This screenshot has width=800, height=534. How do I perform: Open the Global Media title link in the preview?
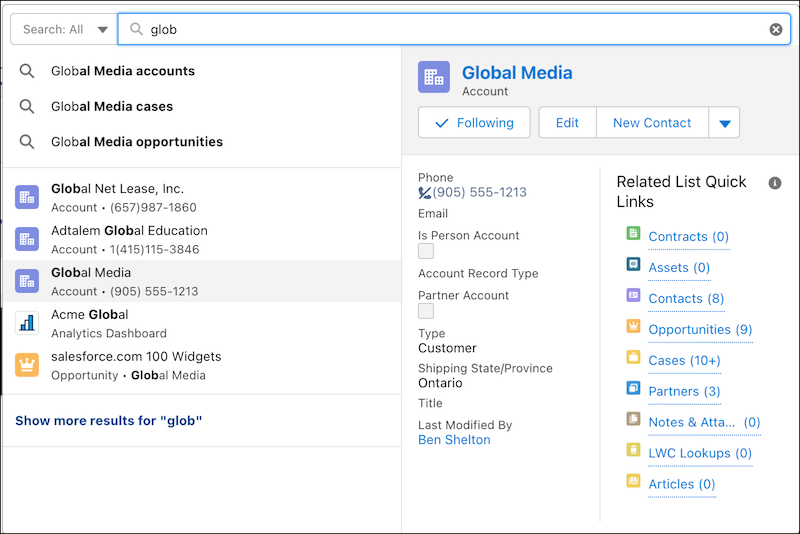517,73
